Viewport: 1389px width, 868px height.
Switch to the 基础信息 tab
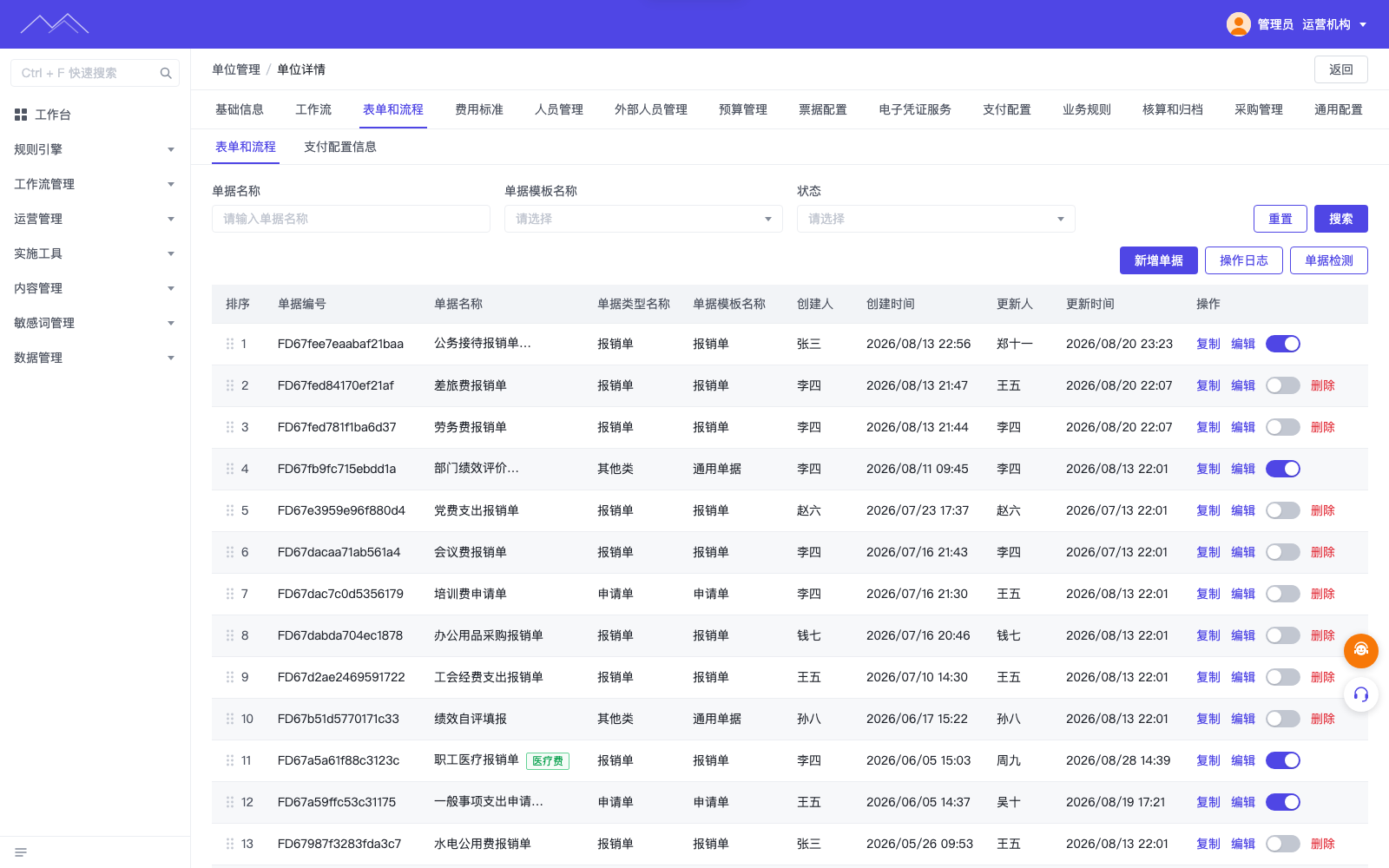click(x=240, y=109)
